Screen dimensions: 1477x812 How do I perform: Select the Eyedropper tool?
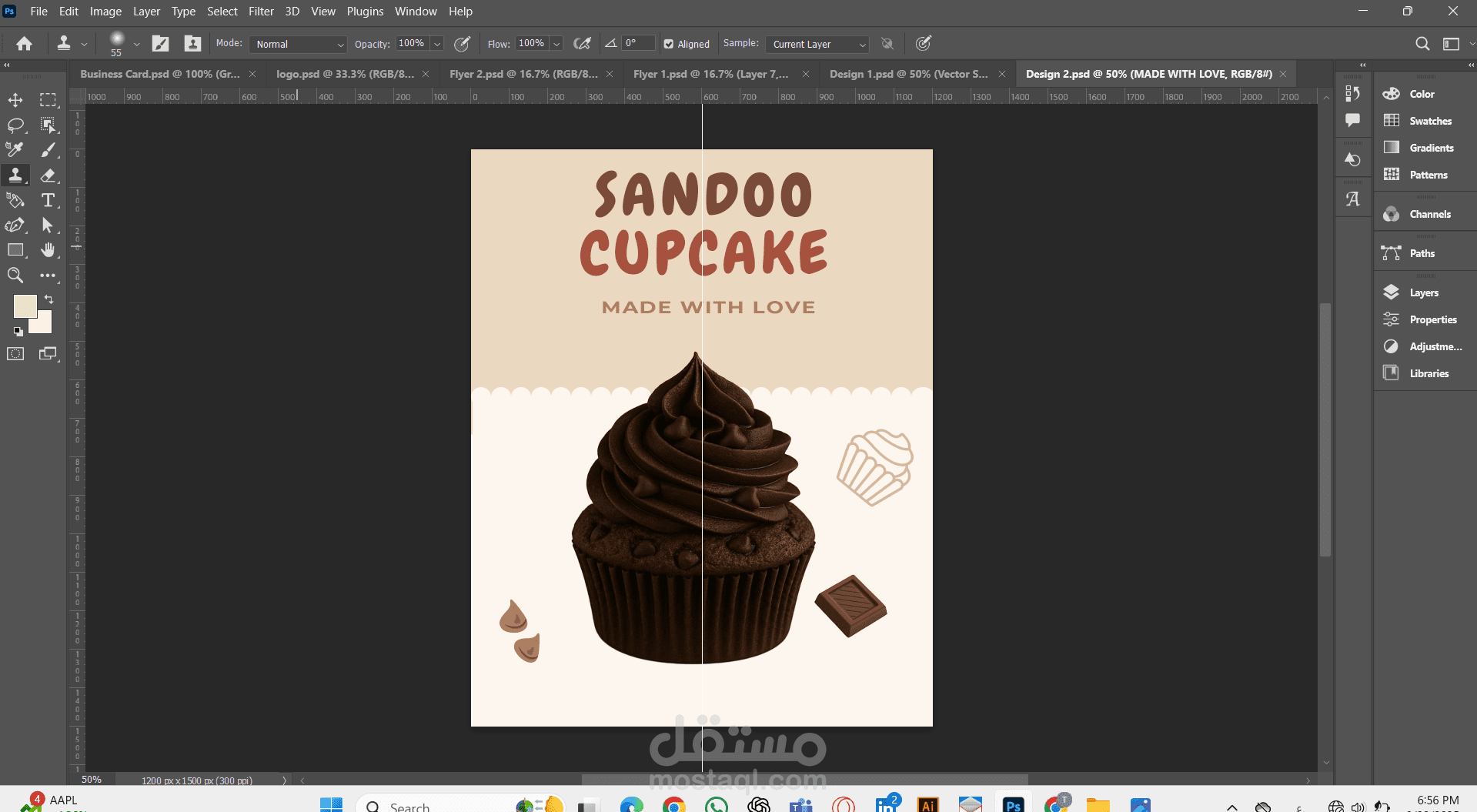[x=15, y=150]
